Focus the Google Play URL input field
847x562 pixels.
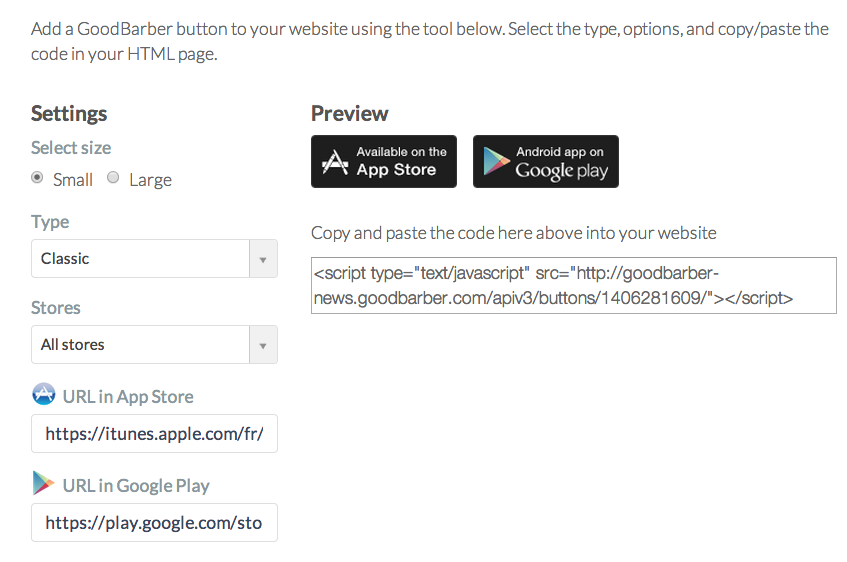point(154,522)
